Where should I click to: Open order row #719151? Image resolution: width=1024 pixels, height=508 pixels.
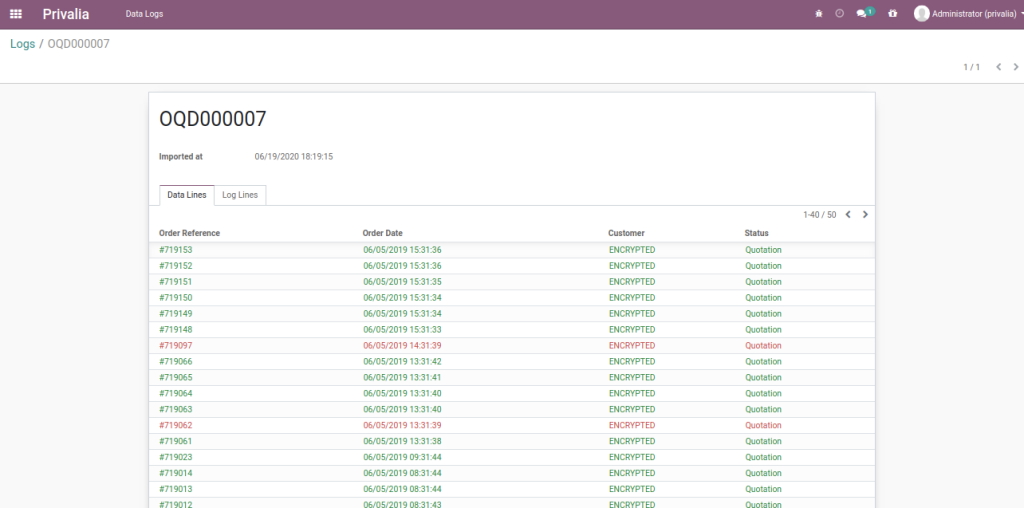[x=512, y=282]
